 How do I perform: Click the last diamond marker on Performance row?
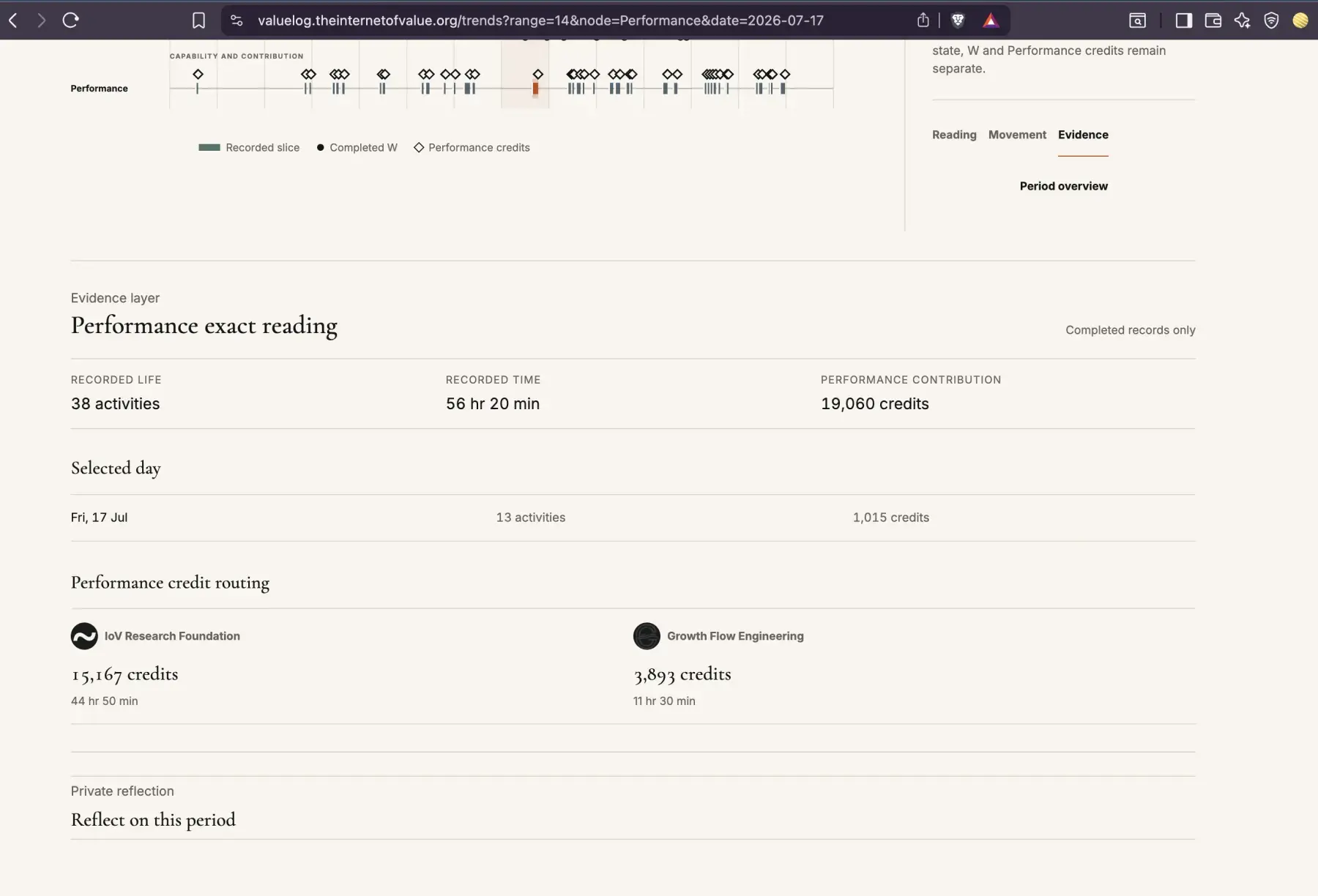(785, 74)
